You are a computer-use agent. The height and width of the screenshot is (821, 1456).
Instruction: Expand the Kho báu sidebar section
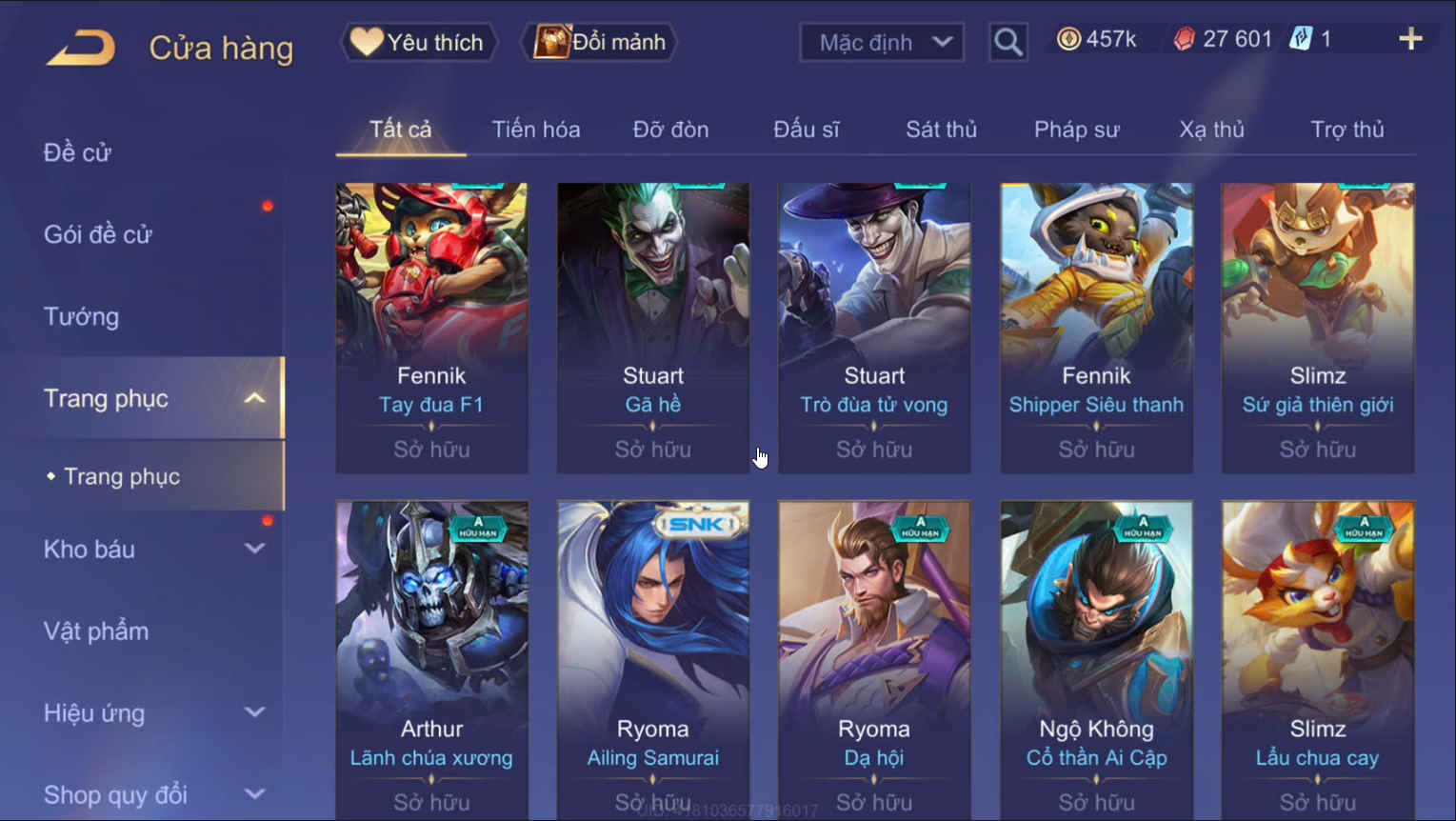click(x=254, y=549)
